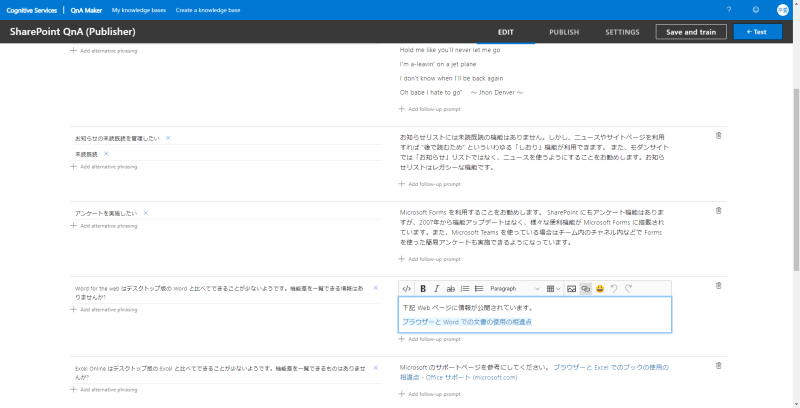This screenshot has height=408, width=800.
Task: Open the Test panel button
Action: coord(757,32)
